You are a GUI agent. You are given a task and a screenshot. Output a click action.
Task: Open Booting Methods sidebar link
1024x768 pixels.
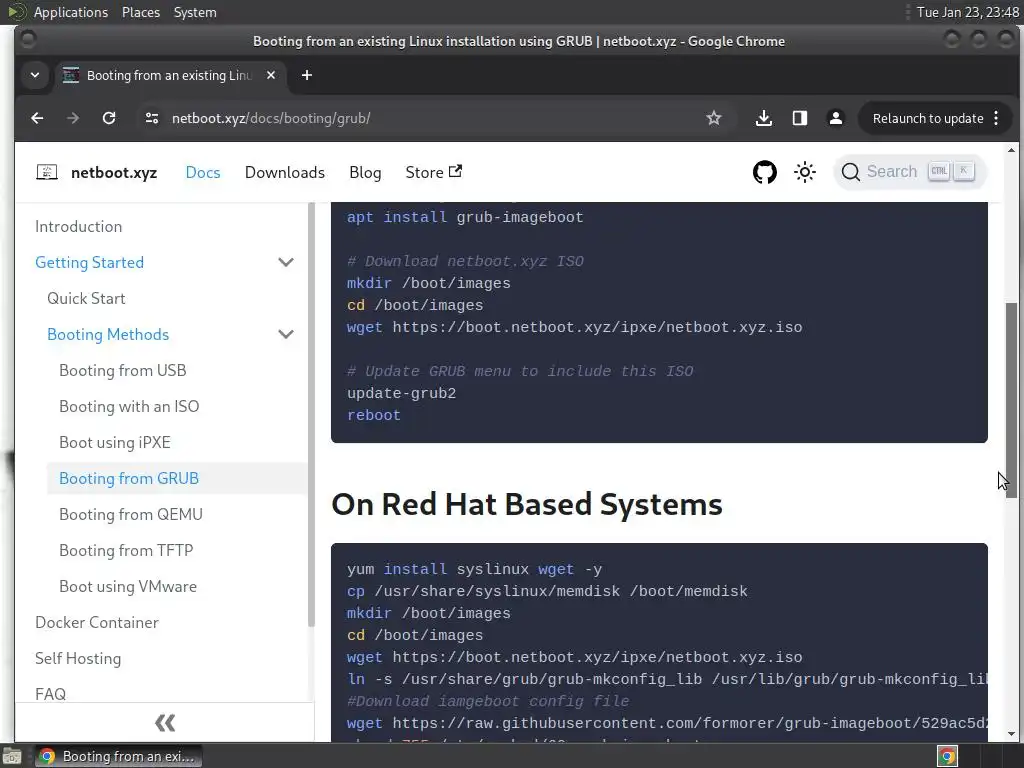[108, 334]
